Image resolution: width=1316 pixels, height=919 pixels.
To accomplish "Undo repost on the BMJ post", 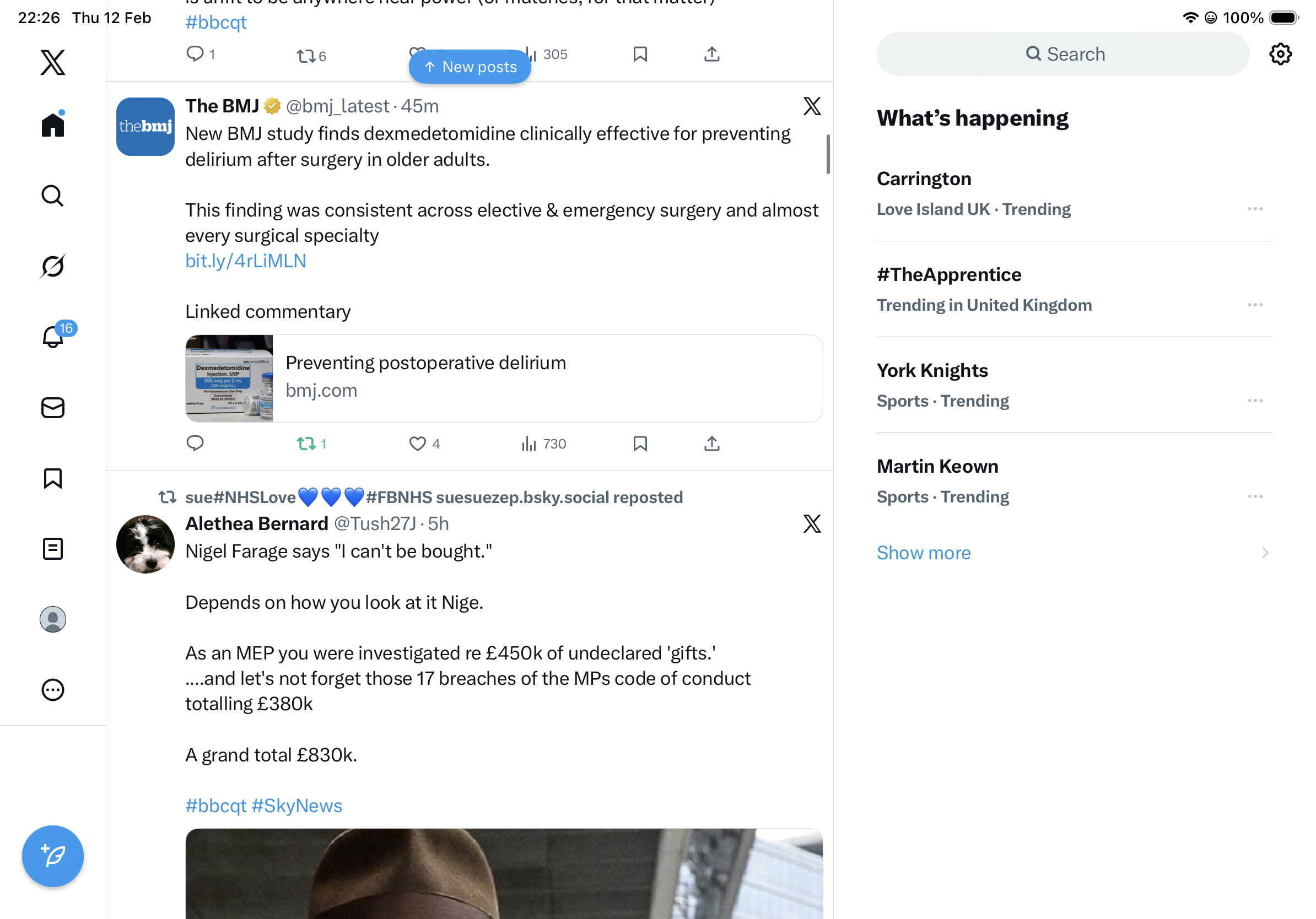I will point(306,444).
